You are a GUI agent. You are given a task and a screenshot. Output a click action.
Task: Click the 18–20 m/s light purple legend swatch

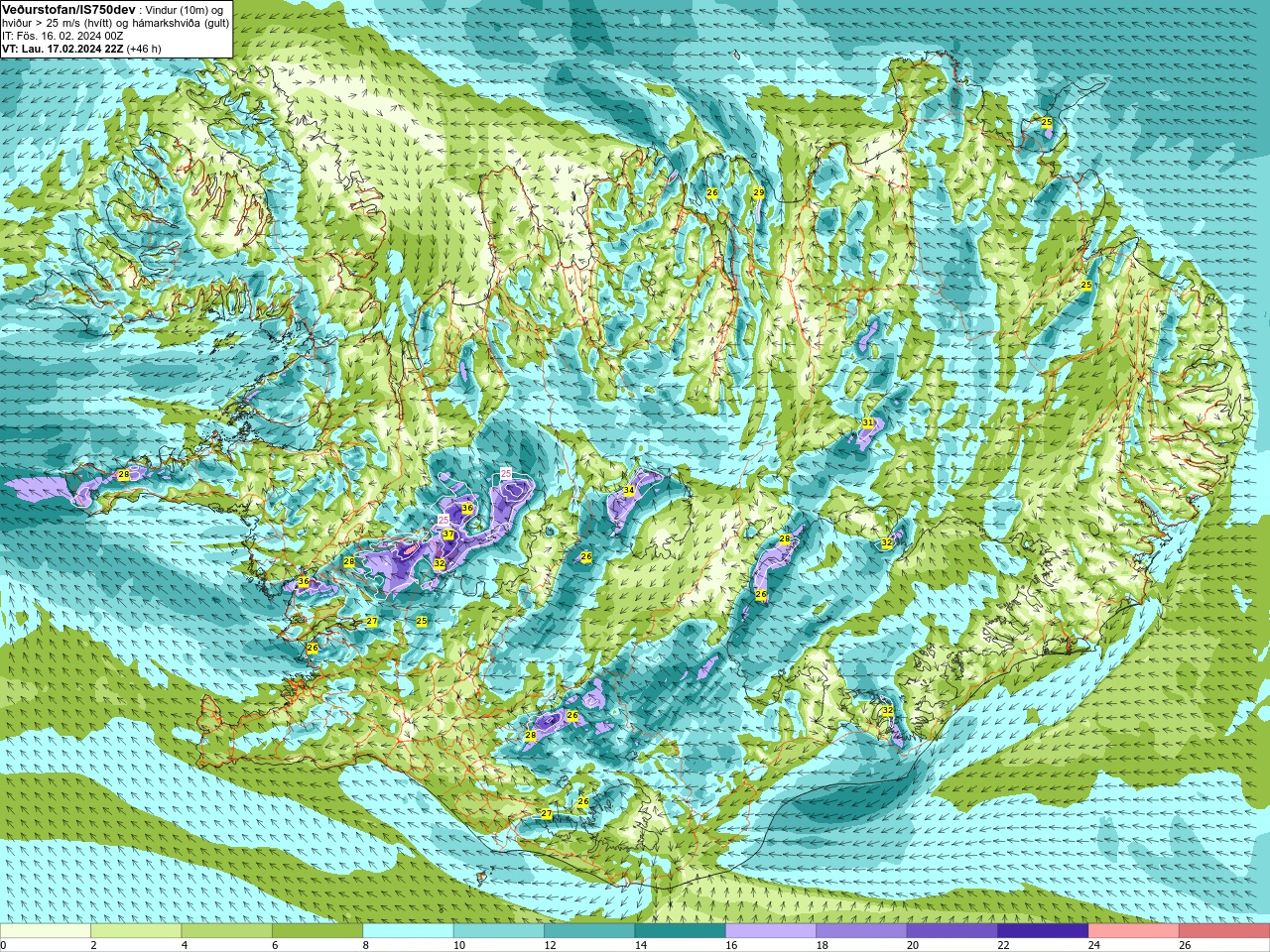[861, 931]
